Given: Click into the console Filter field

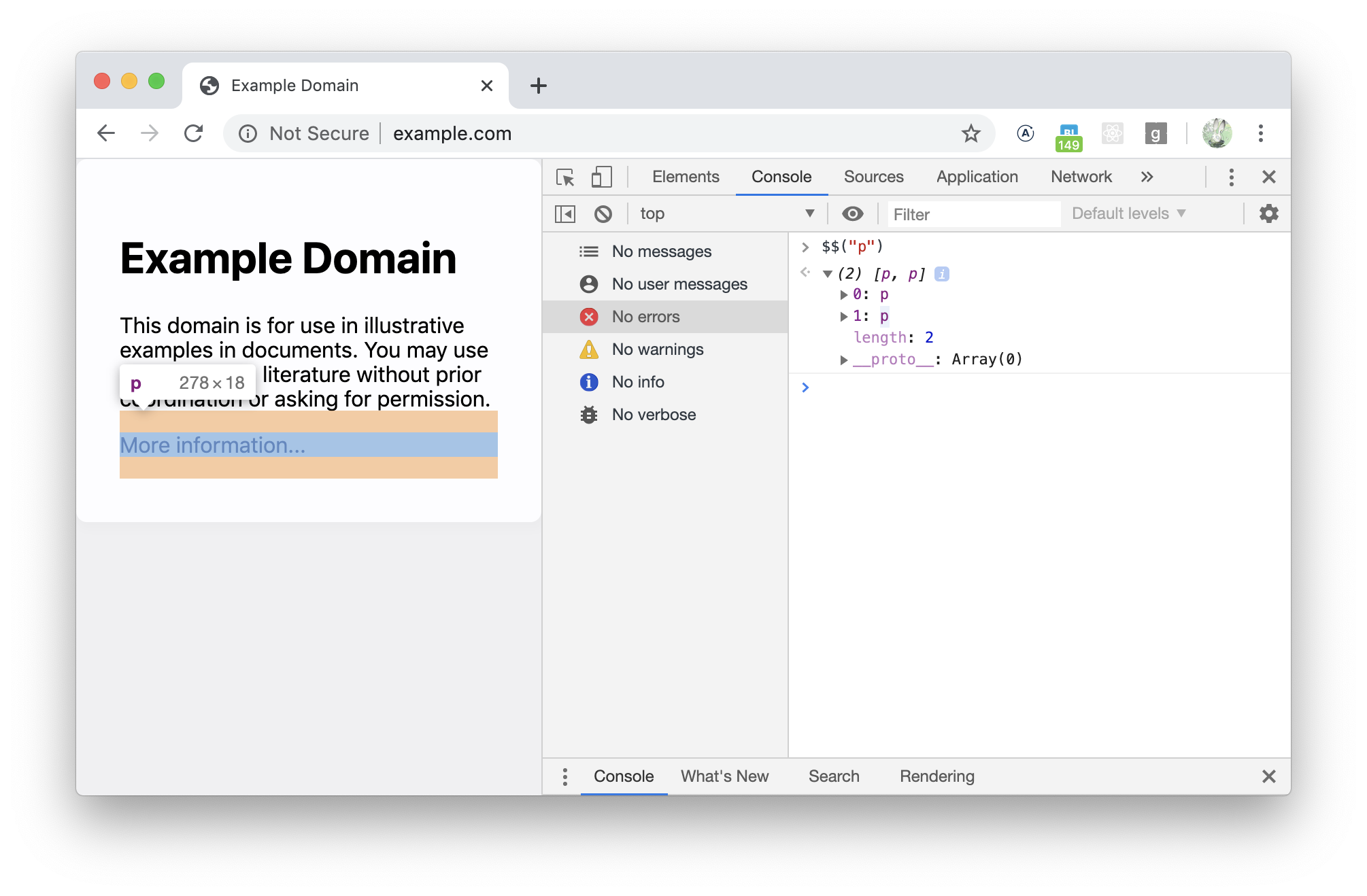Looking at the screenshot, I should tap(973, 215).
